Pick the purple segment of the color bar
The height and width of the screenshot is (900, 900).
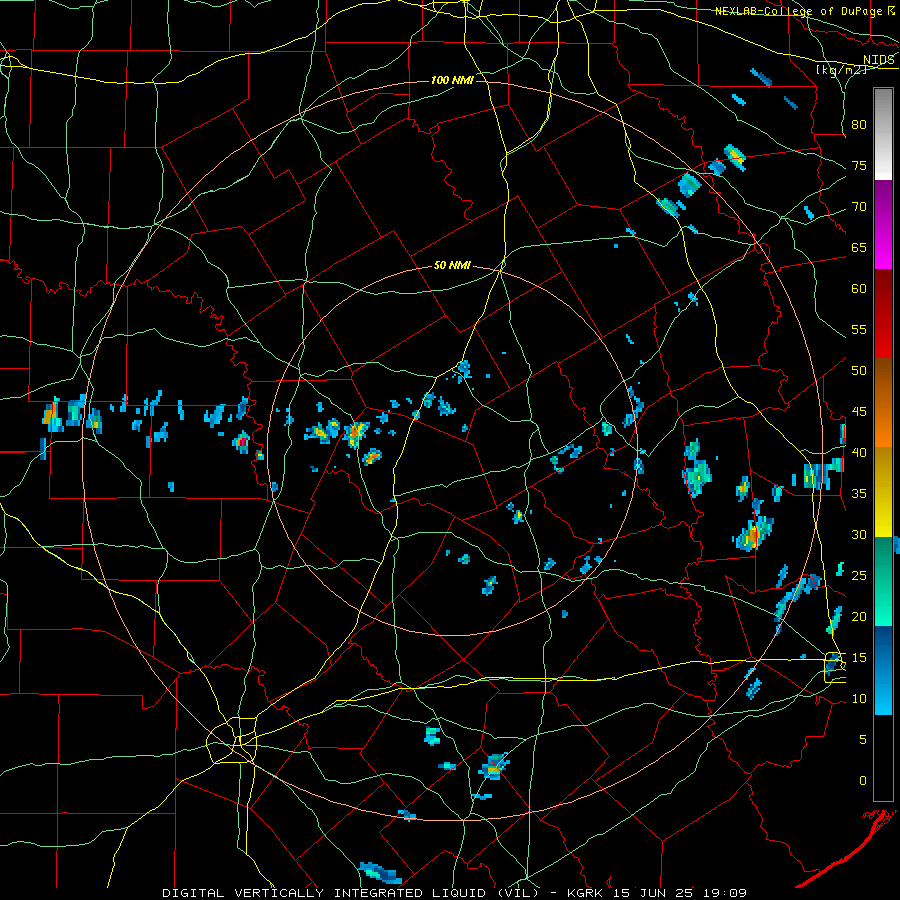tap(883, 224)
